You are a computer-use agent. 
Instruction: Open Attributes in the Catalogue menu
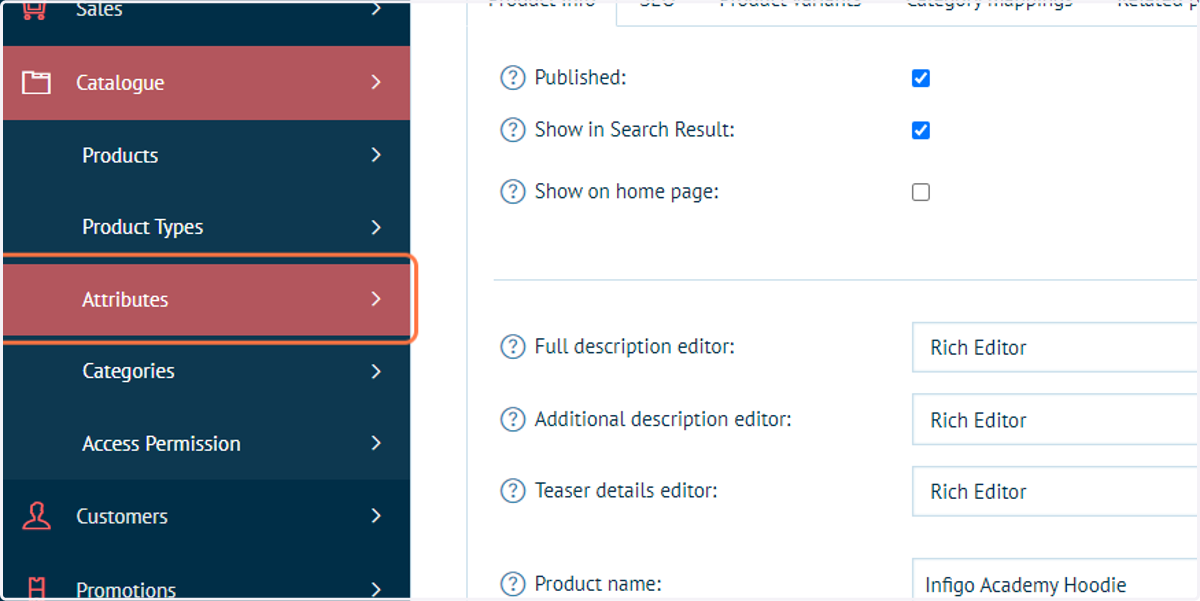pyautogui.click(x=206, y=299)
